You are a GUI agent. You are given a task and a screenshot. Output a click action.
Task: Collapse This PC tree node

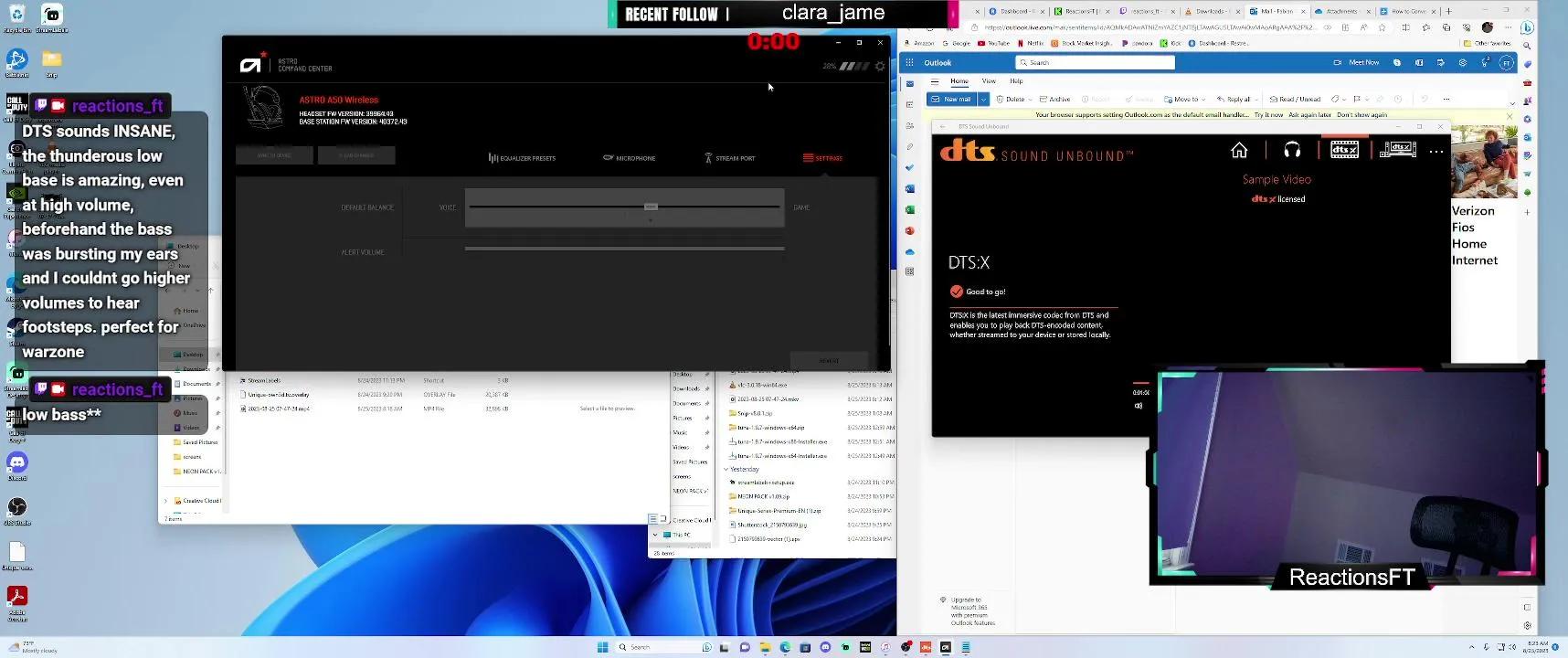[x=655, y=535]
